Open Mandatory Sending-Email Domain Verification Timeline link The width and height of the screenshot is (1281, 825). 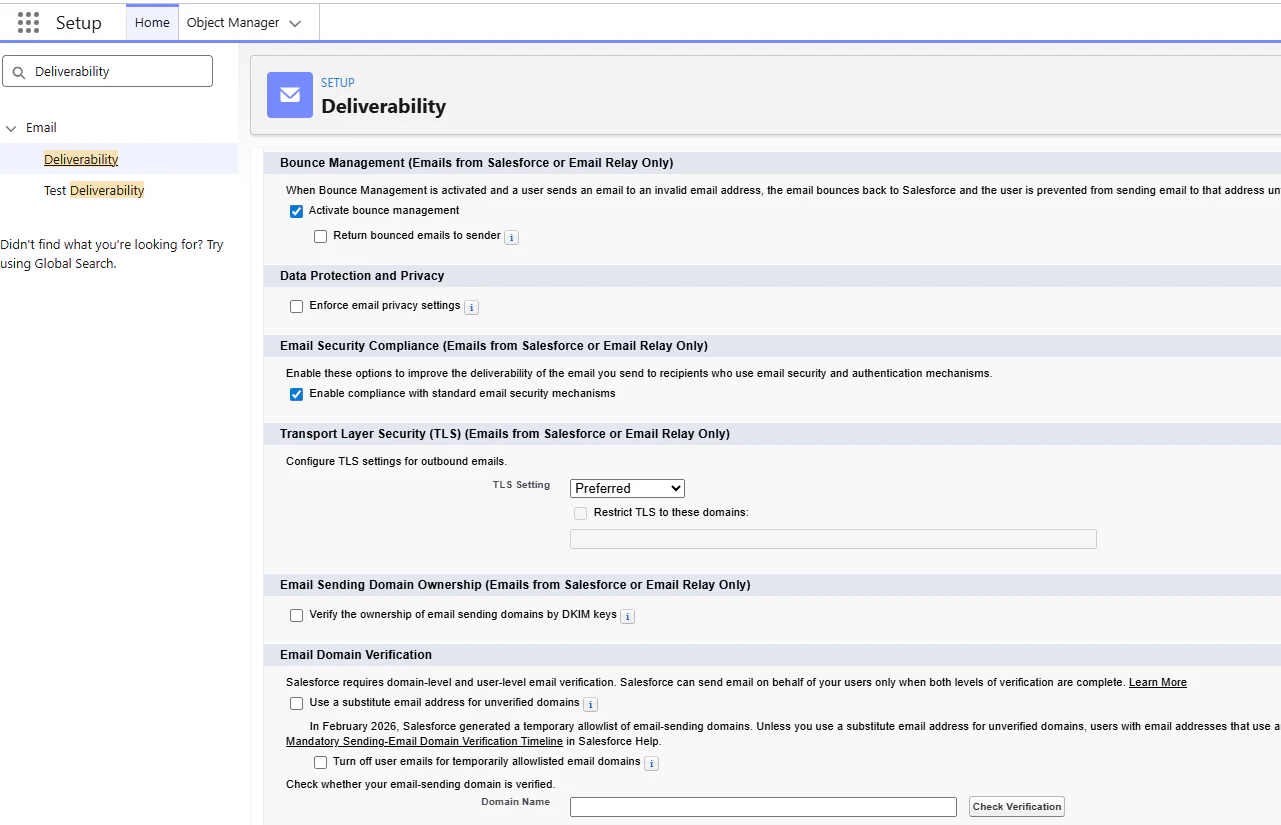(x=424, y=742)
